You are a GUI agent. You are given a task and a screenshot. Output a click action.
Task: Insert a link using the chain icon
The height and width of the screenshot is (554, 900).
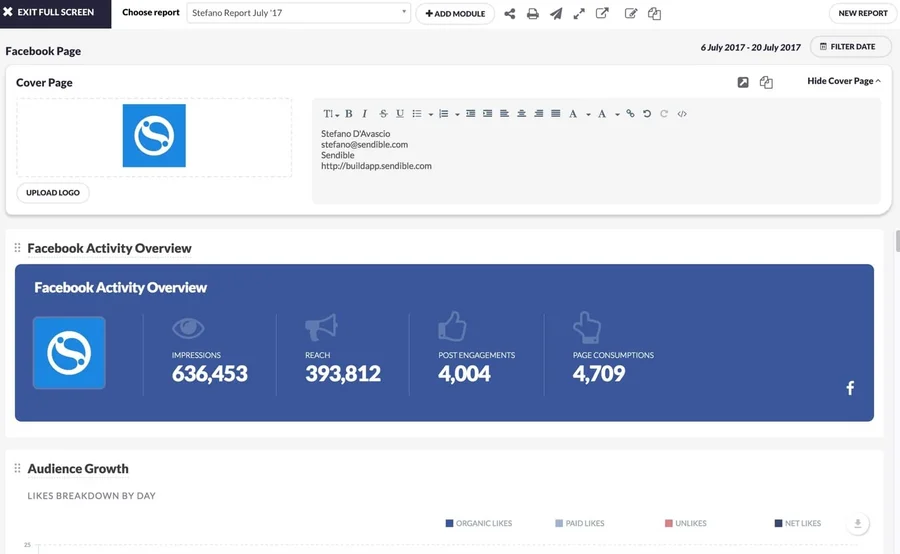point(630,114)
